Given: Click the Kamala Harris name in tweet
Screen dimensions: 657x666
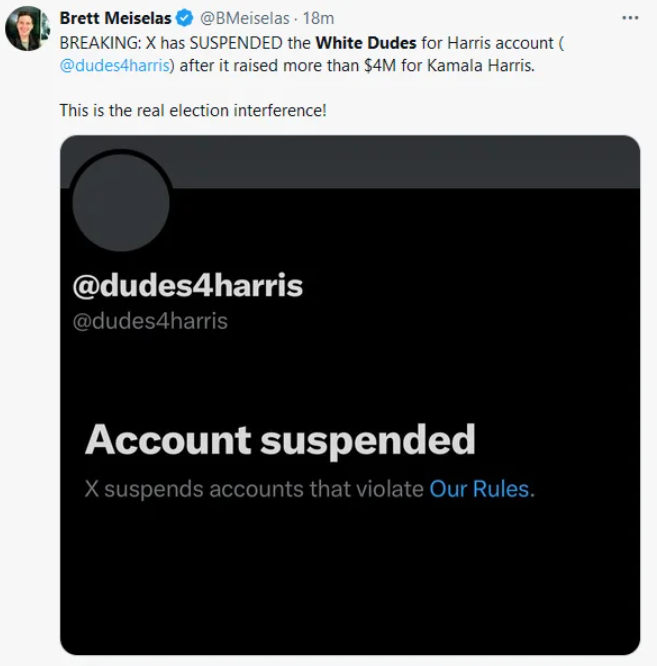Looking at the screenshot, I should click(480, 66).
